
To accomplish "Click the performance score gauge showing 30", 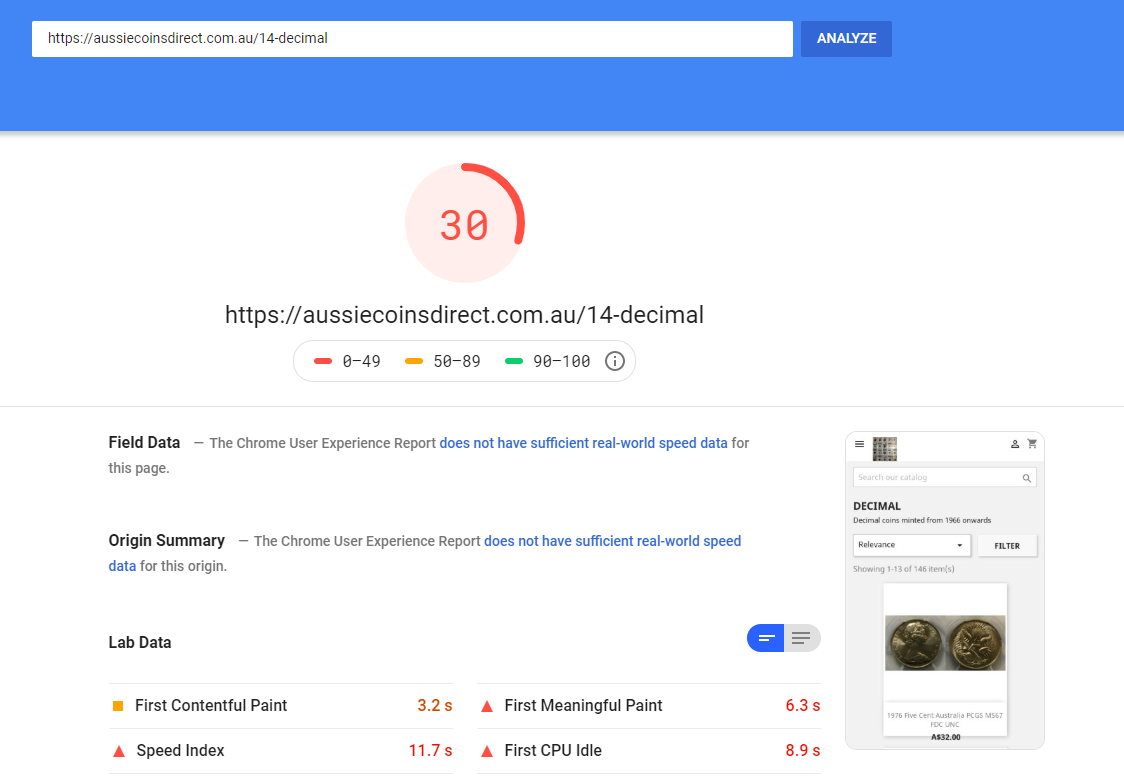I will tap(465, 224).
